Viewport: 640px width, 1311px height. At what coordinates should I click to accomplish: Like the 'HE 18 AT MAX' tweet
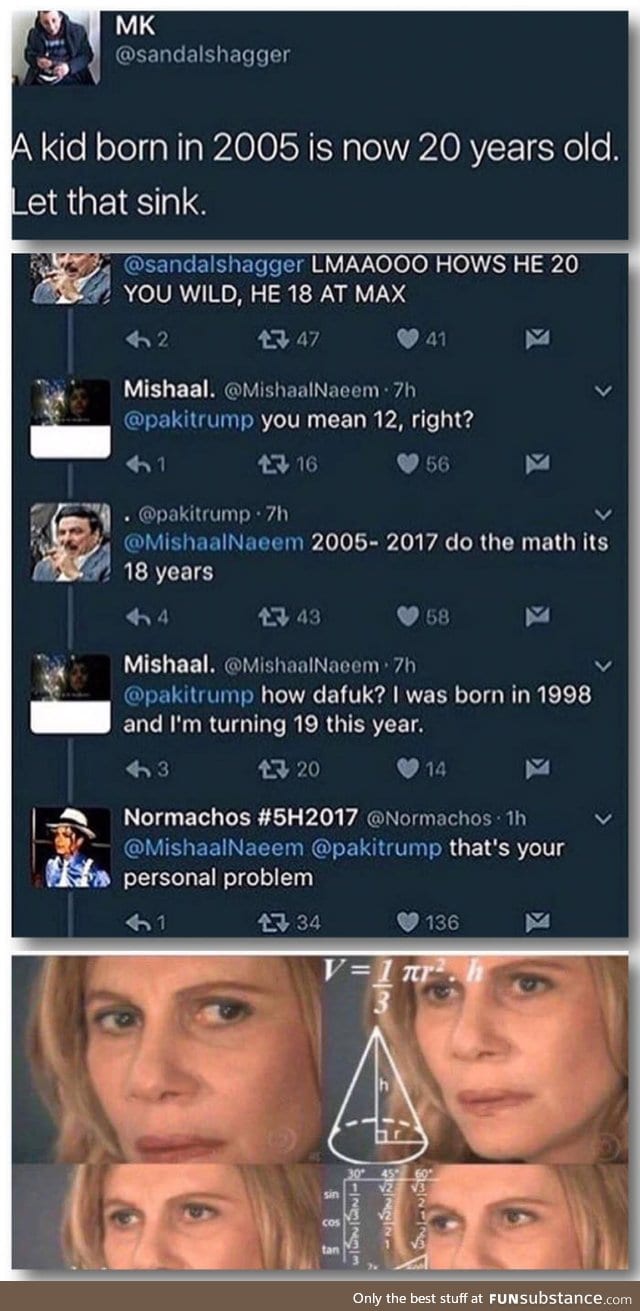[x=408, y=340]
